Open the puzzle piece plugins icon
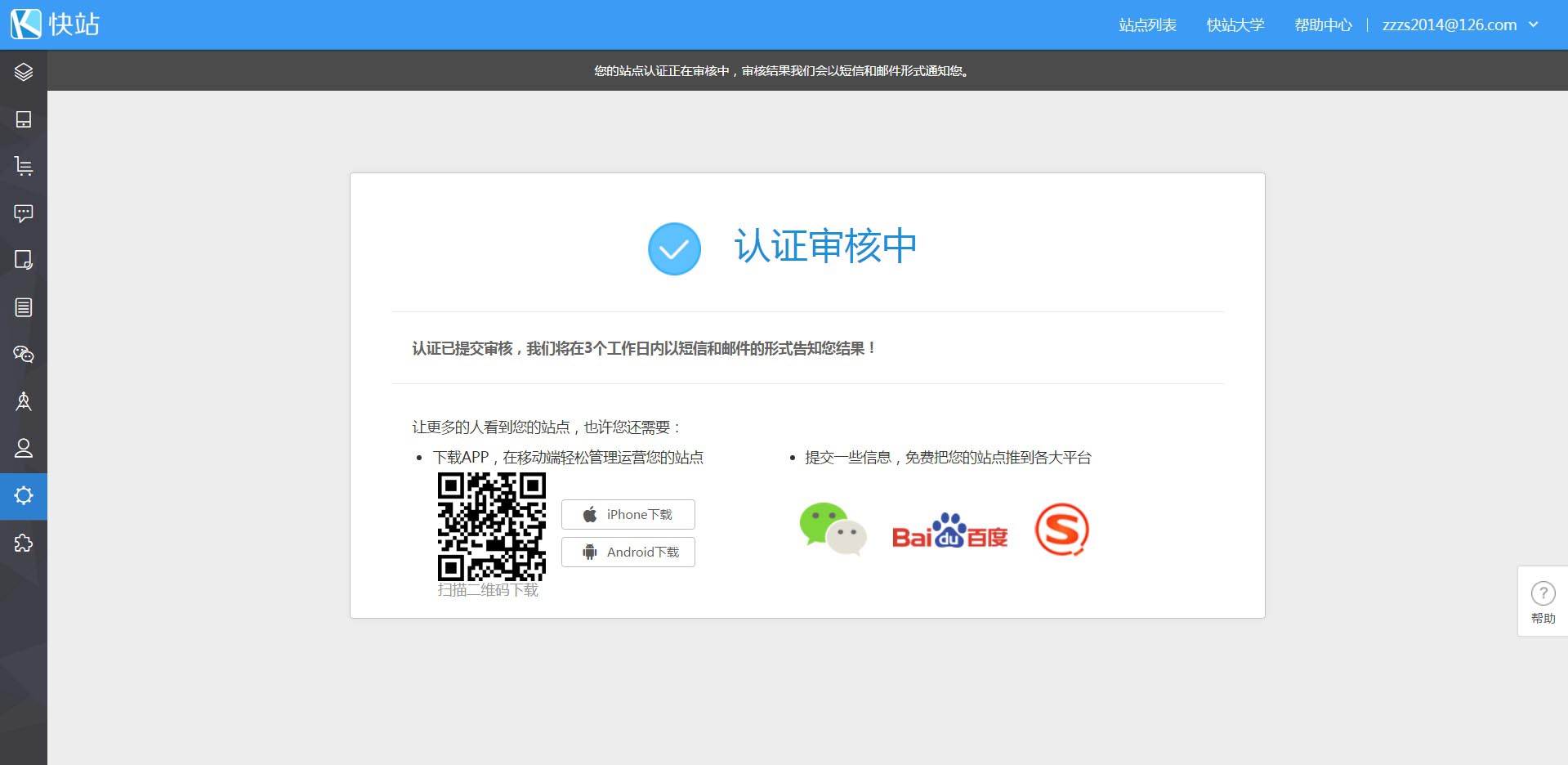This screenshot has width=1568, height=765. [24, 543]
